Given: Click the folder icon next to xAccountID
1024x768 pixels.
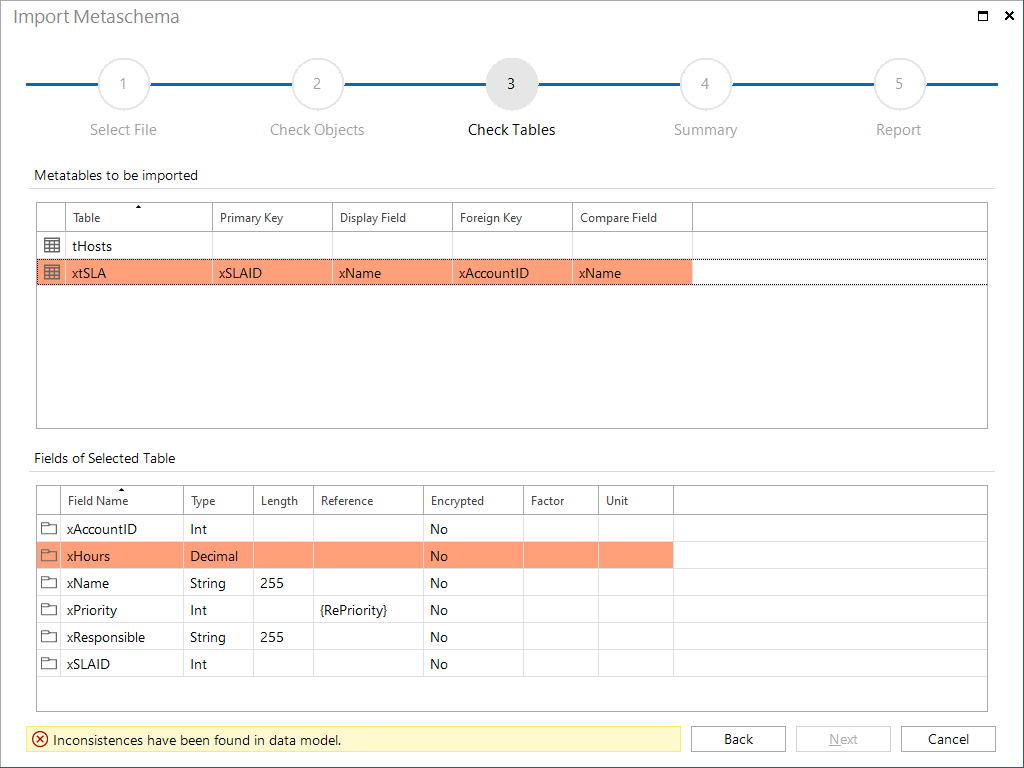Looking at the screenshot, I should 49,528.
